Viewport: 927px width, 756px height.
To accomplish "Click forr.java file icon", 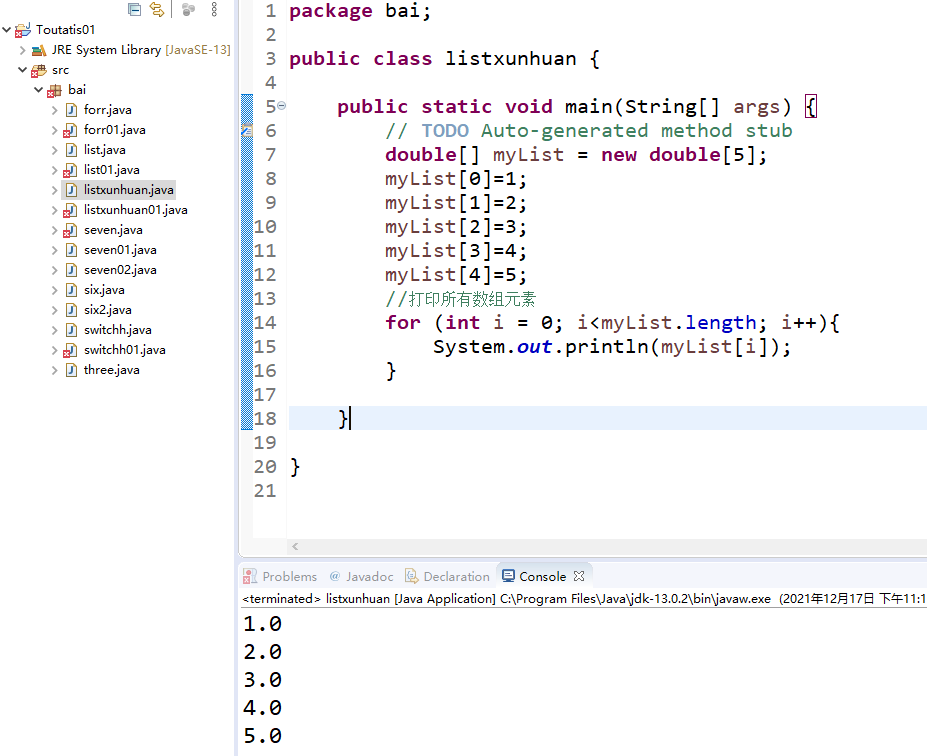I will [71, 110].
